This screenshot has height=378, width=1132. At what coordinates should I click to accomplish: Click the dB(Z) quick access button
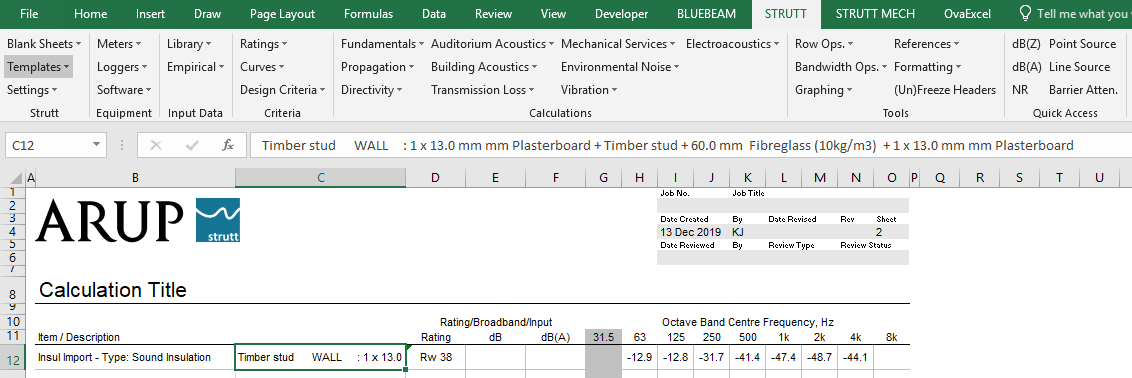[1026, 44]
